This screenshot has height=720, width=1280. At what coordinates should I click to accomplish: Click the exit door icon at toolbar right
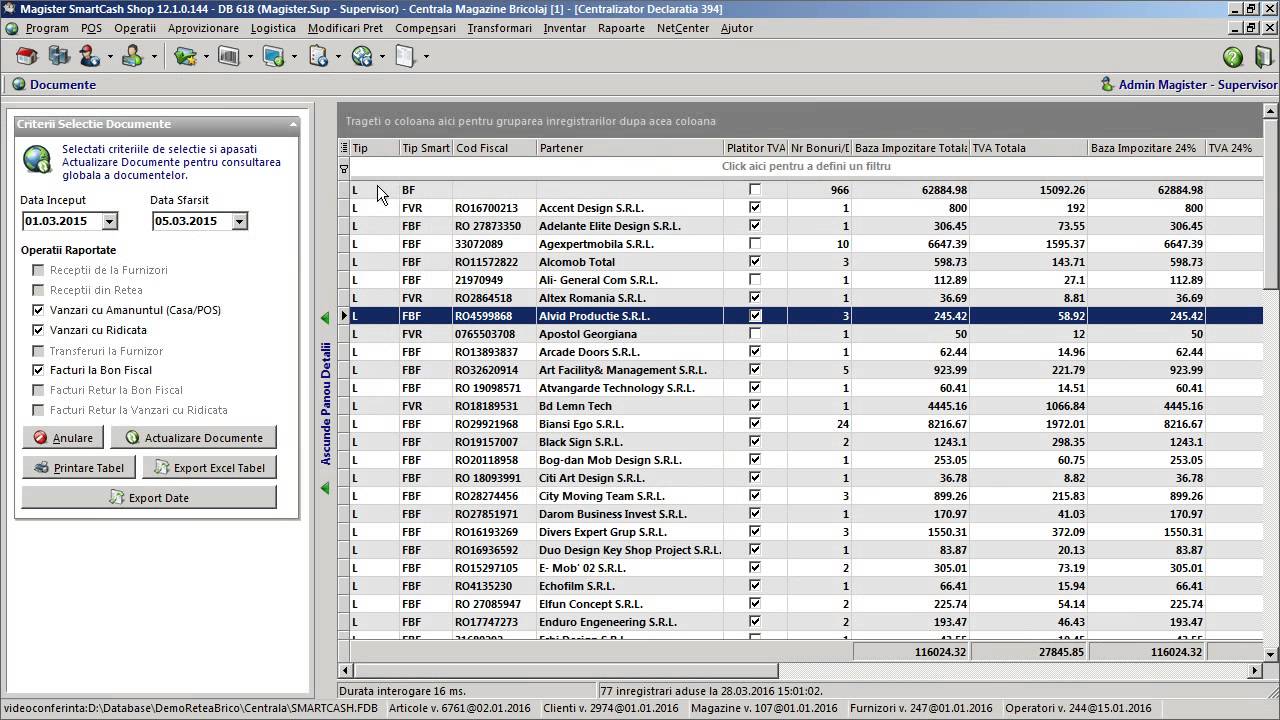[x=1264, y=57]
